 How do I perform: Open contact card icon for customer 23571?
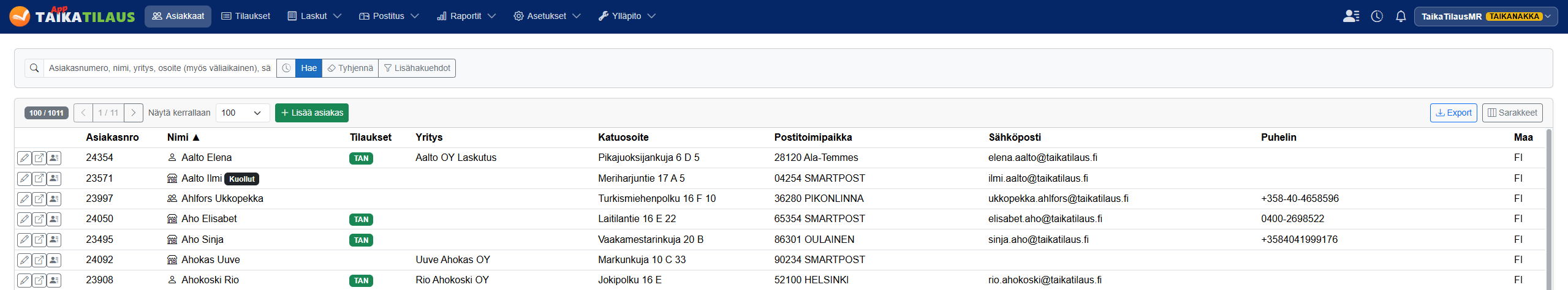[55, 179]
